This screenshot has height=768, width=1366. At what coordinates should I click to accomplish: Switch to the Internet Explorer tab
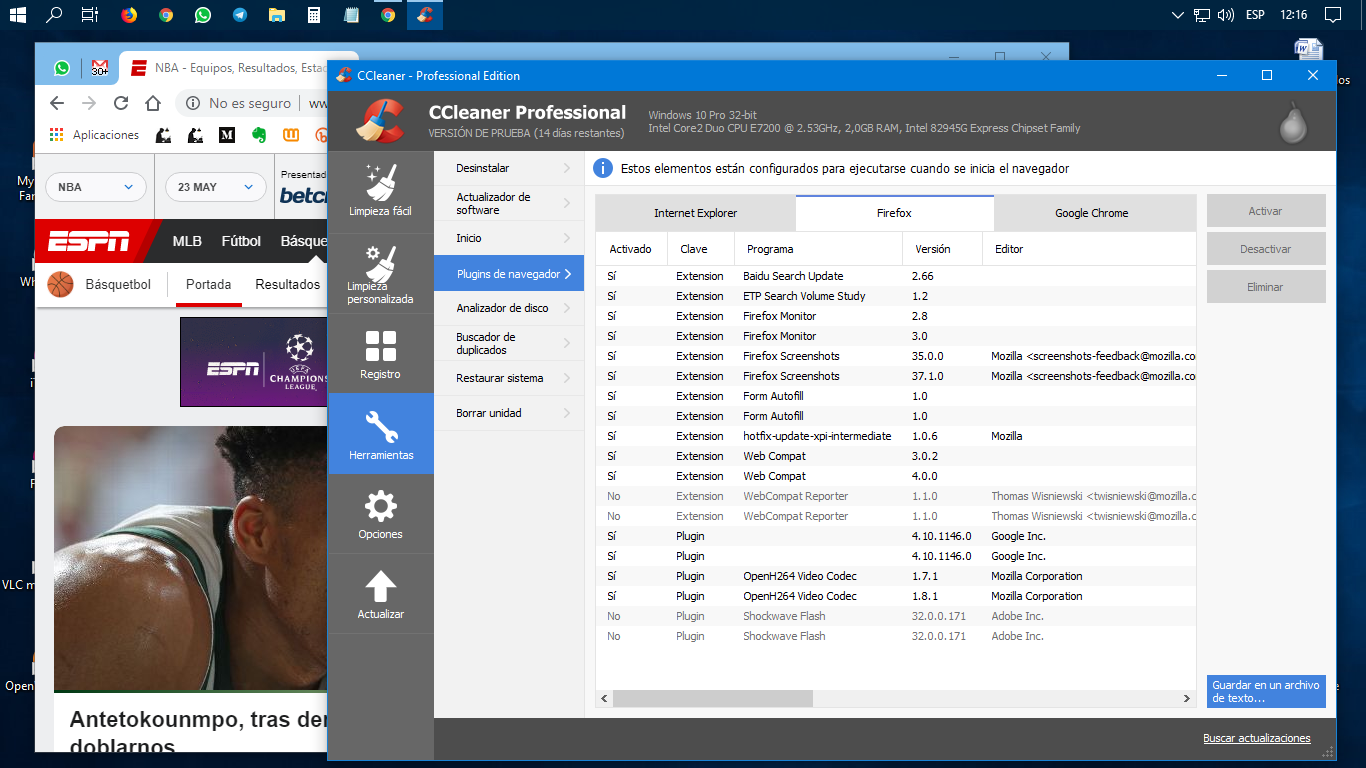click(x=695, y=213)
